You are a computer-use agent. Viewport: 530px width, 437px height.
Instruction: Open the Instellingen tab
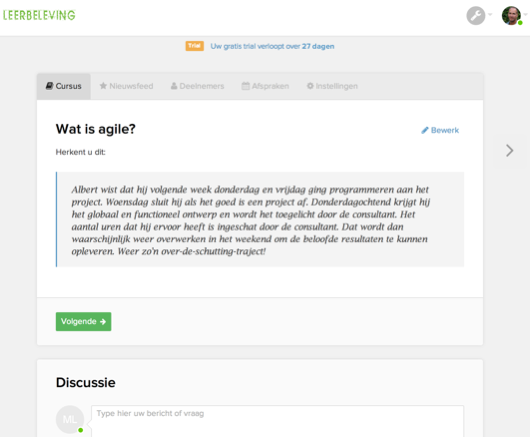click(332, 86)
